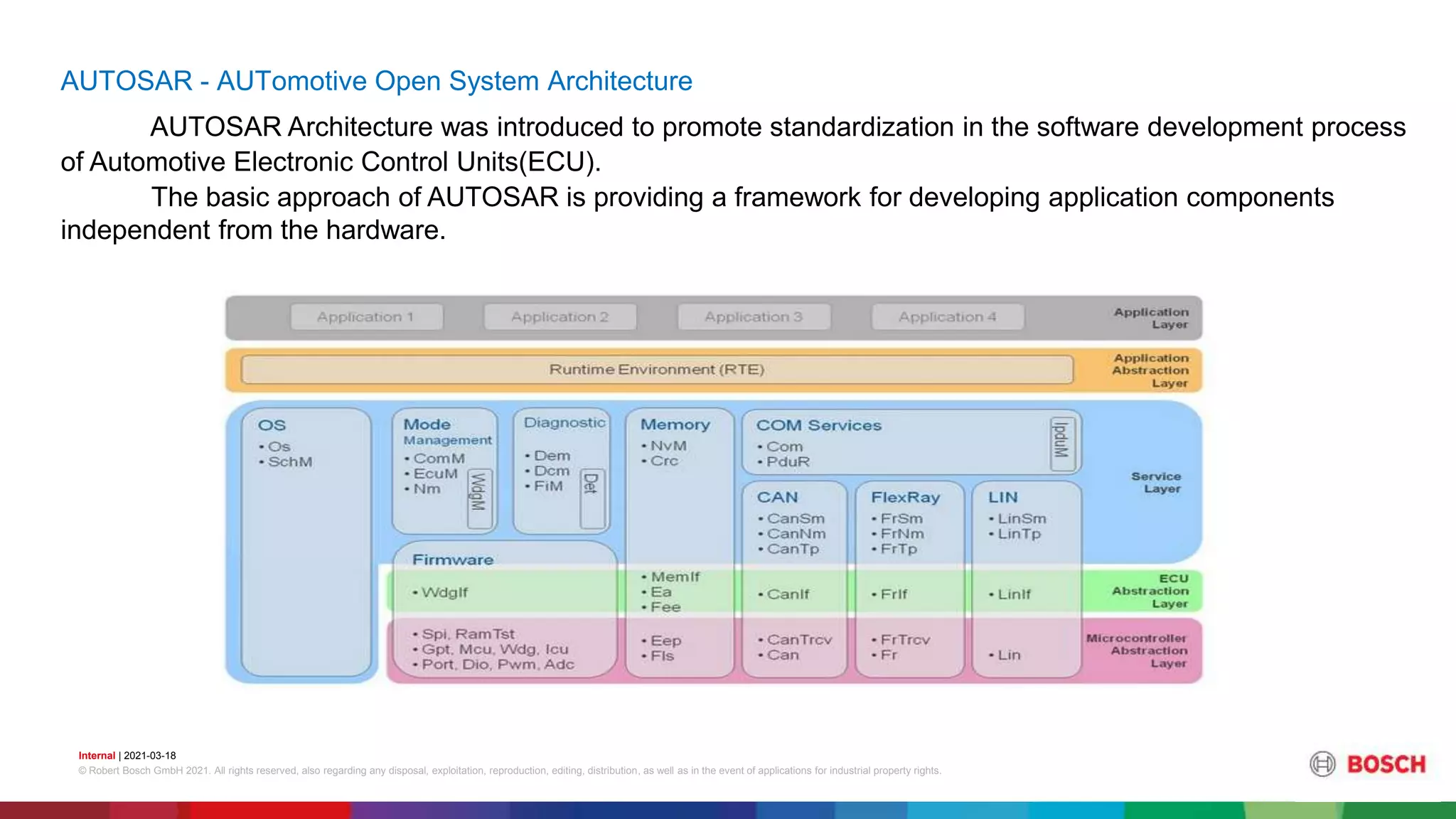Click the Runtime Environment (RTE) bar
The image size is (1456, 819).
[x=657, y=370]
